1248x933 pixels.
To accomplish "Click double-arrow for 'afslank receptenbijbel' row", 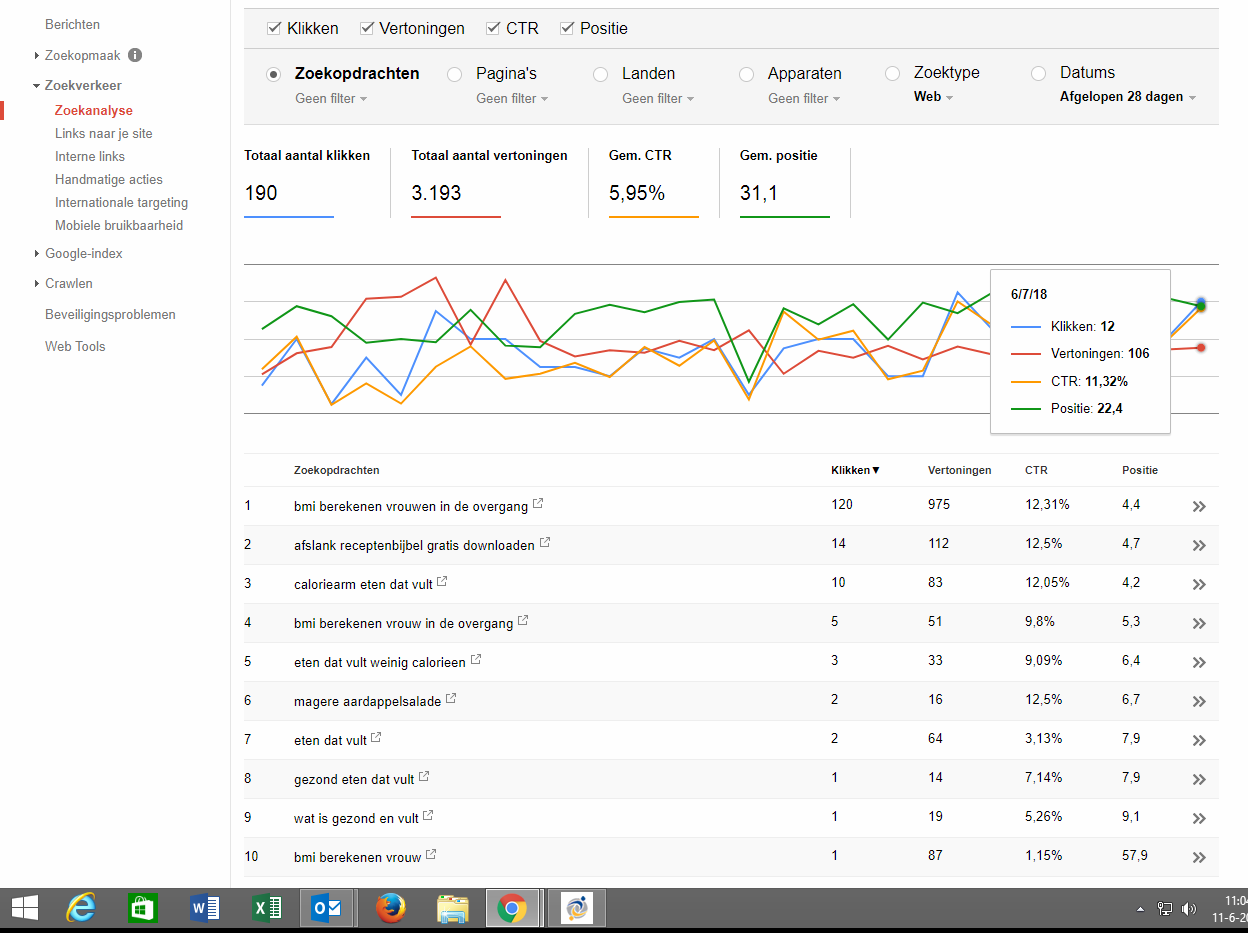I will (1199, 546).
